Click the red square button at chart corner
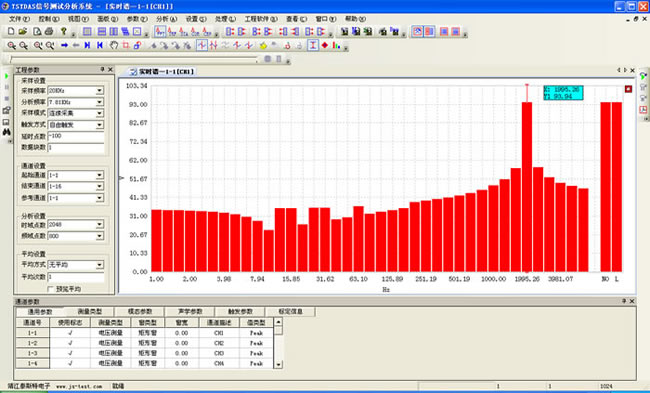 (x=628, y=89)
